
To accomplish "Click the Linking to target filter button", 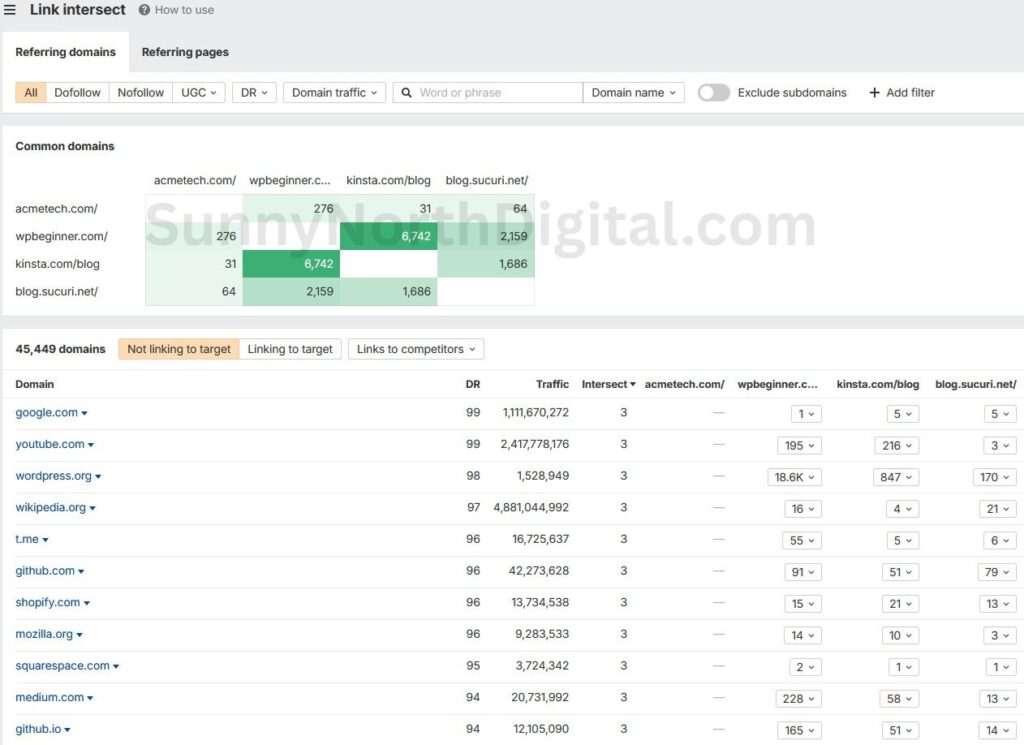I will 290,349.
